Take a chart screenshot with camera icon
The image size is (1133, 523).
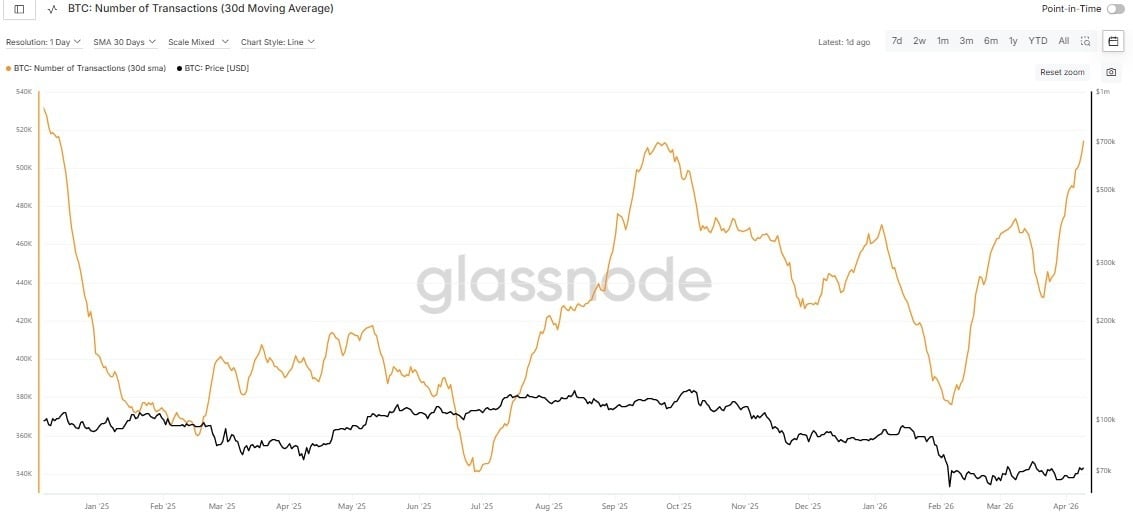click(x=1111, y=72)
